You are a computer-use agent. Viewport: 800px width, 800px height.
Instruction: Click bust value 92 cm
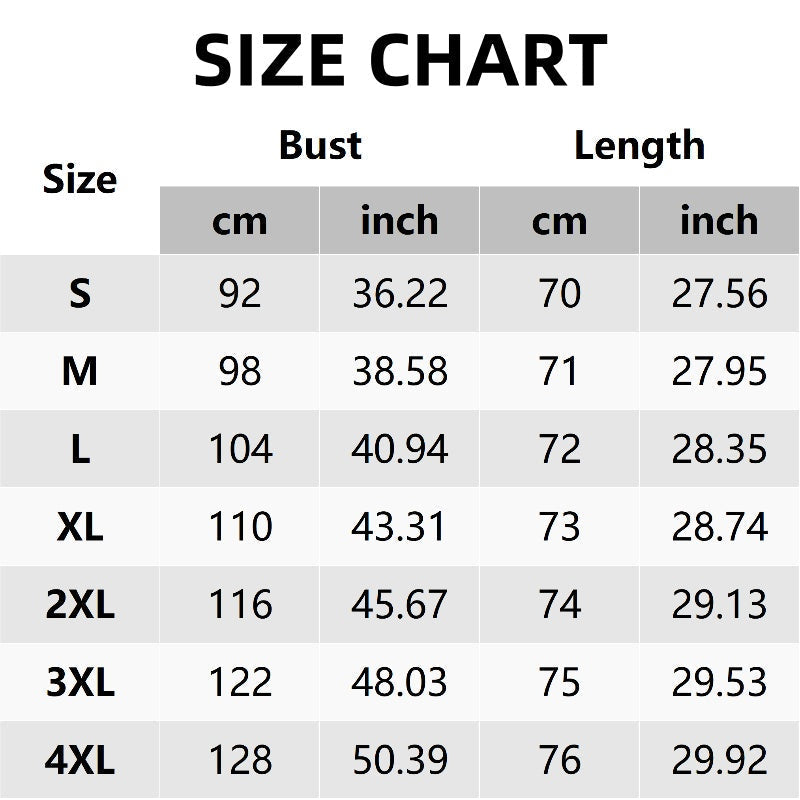240,294
